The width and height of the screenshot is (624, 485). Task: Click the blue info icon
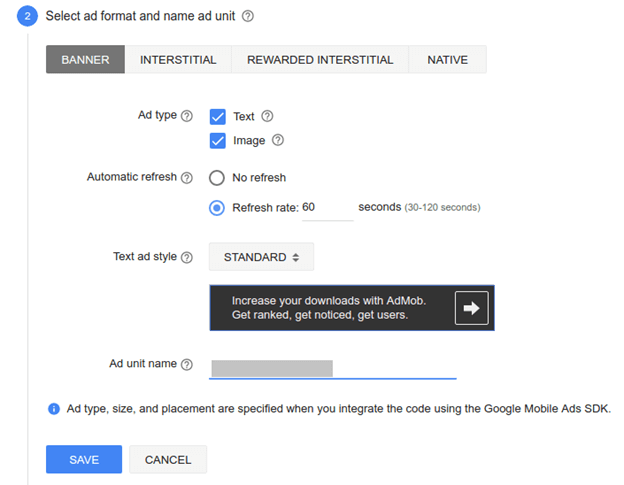coord(53,409)
